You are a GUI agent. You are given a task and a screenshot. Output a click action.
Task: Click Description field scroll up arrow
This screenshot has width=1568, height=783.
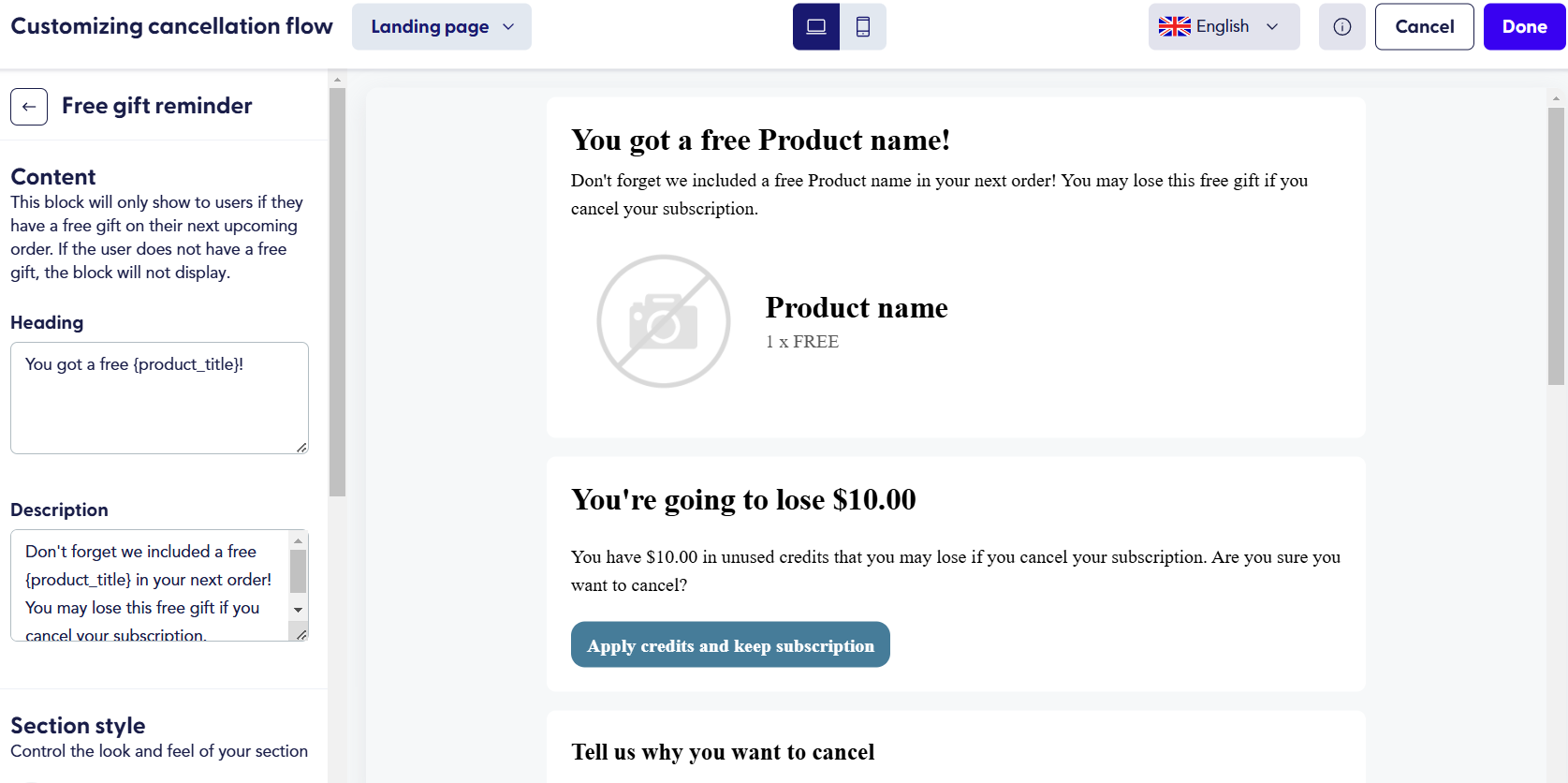tap(299, 540)
